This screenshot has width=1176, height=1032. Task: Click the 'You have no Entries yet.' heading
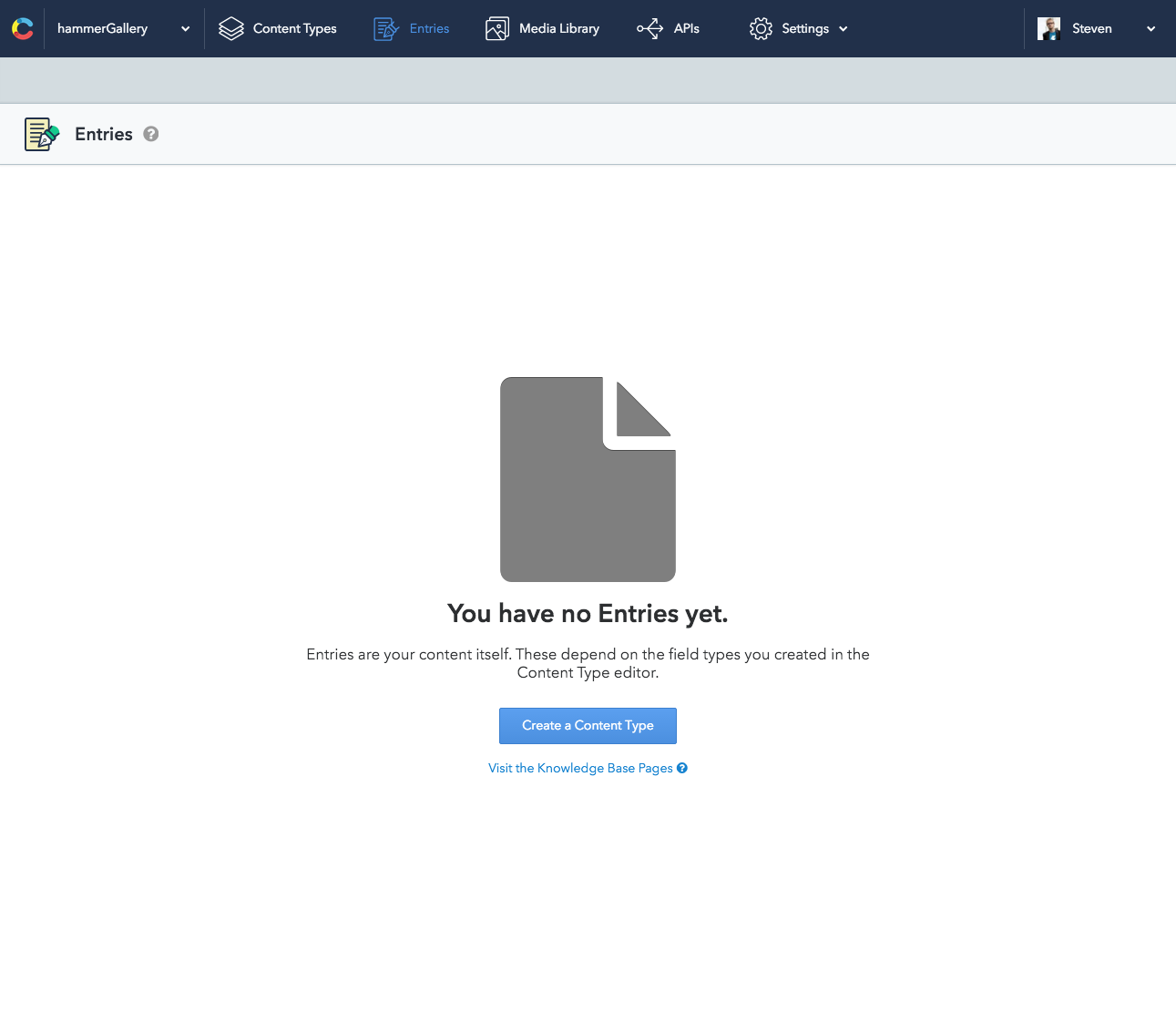point(588,614)
